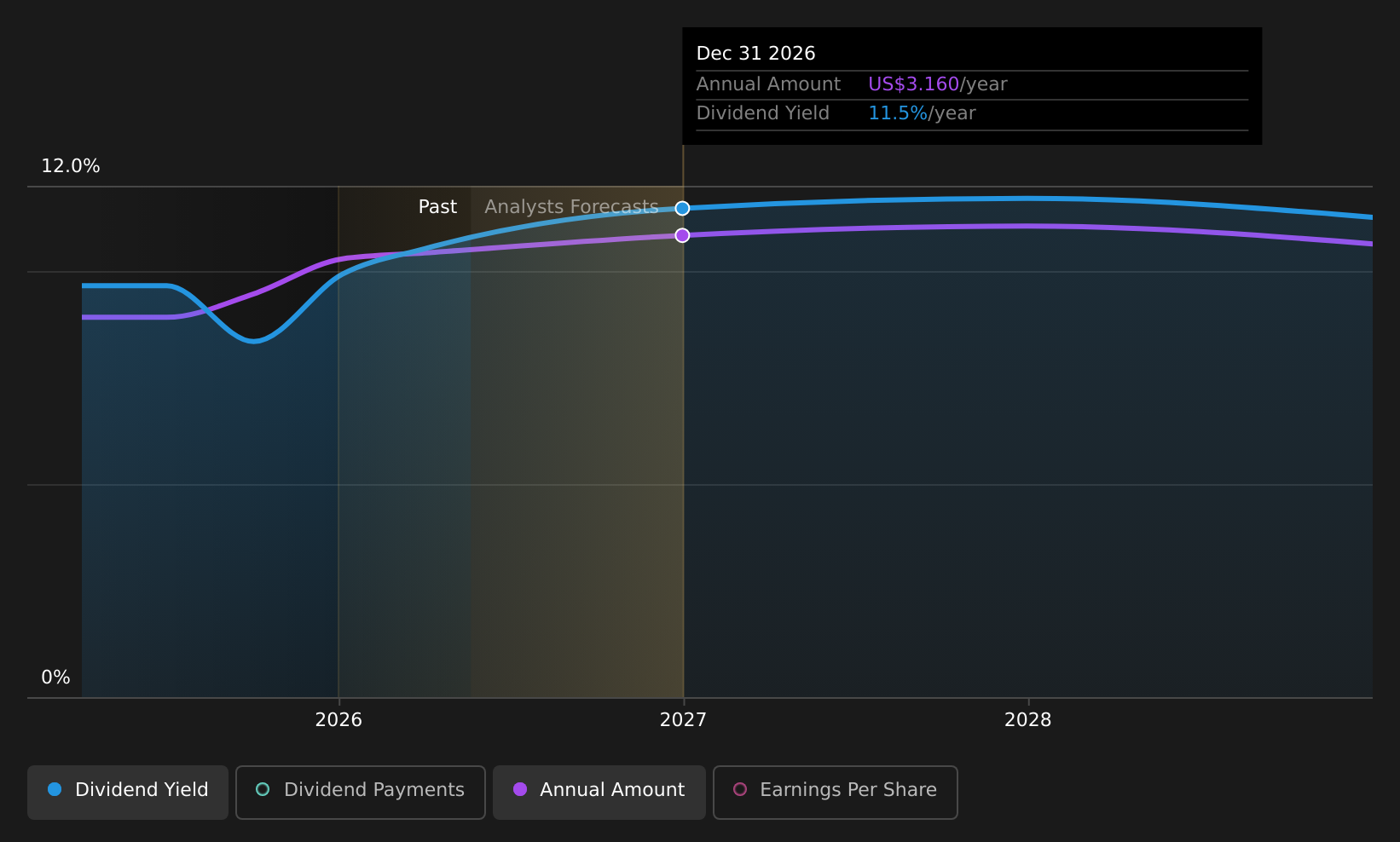Click the blue Dividend Yield data point marker
This screenshot has width=1400, height=842.
(682, 208)
